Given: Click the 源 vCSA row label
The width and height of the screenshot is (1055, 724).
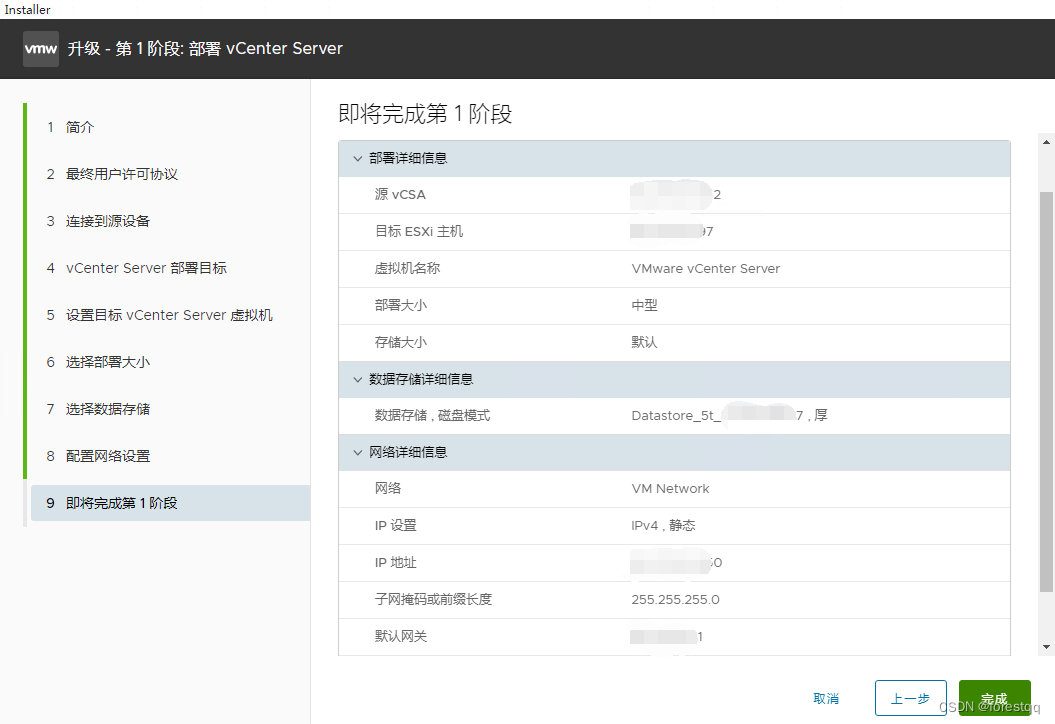Looking at the screenshot, I should [400, 194].
